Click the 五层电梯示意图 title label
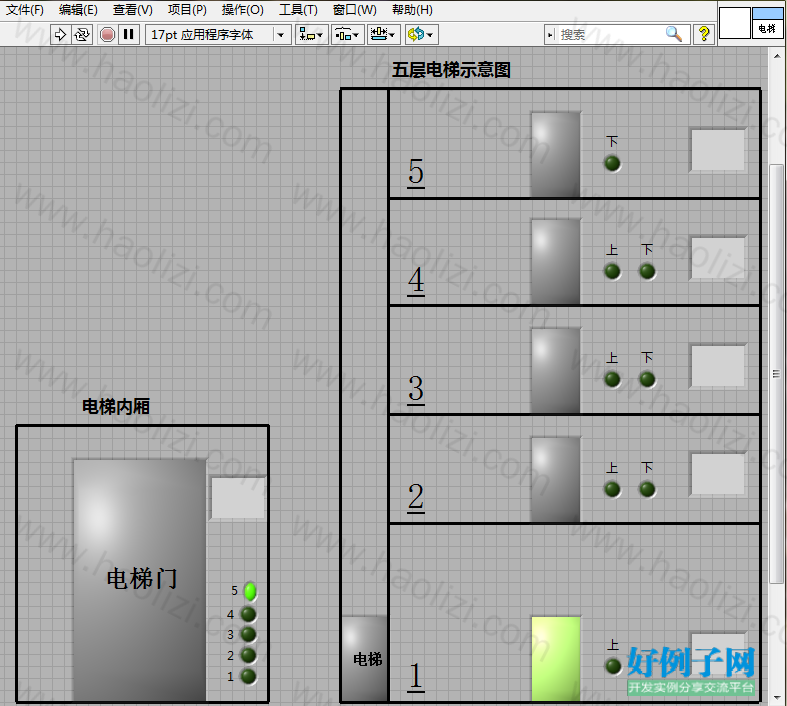This screenshot has width=787, height=706. (x=451, y=70)
